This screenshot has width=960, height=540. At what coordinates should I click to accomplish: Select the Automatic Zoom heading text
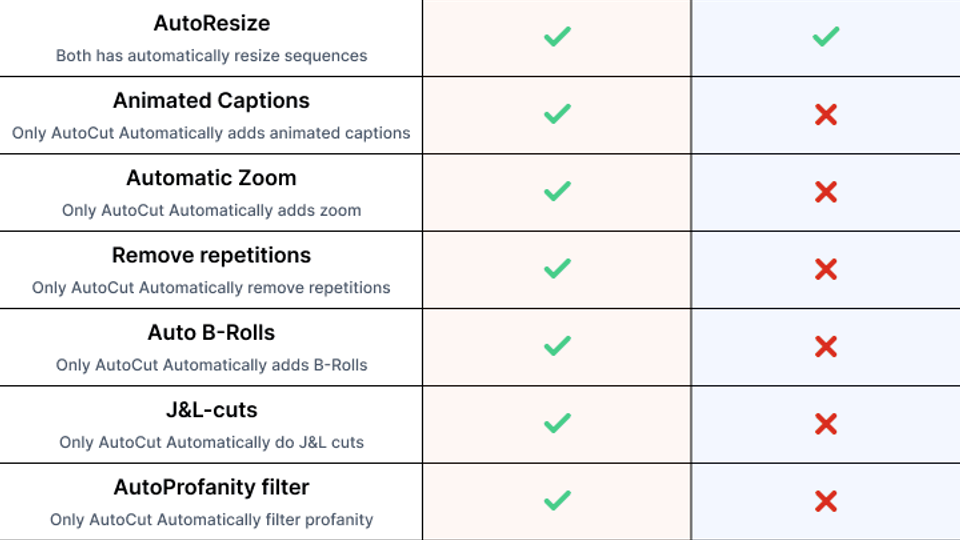click(211, 178)
